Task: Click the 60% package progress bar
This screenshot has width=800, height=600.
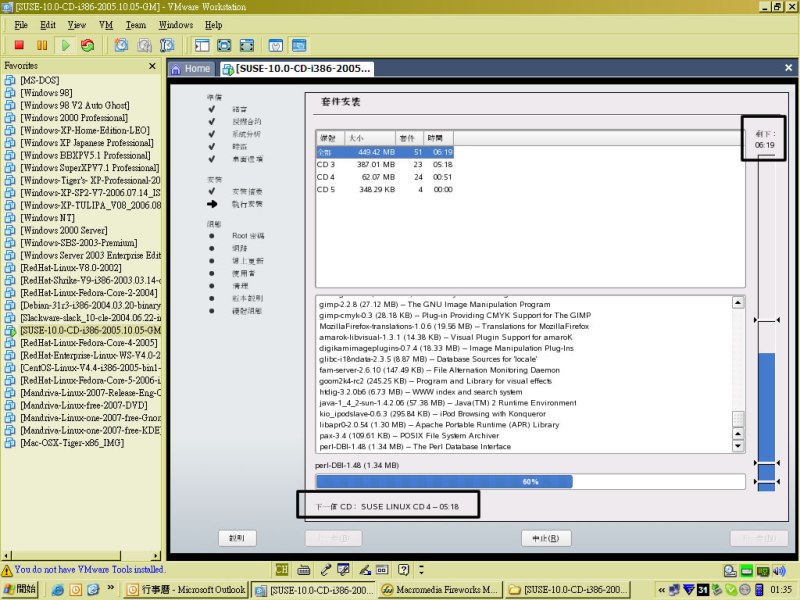Action: 530,482
